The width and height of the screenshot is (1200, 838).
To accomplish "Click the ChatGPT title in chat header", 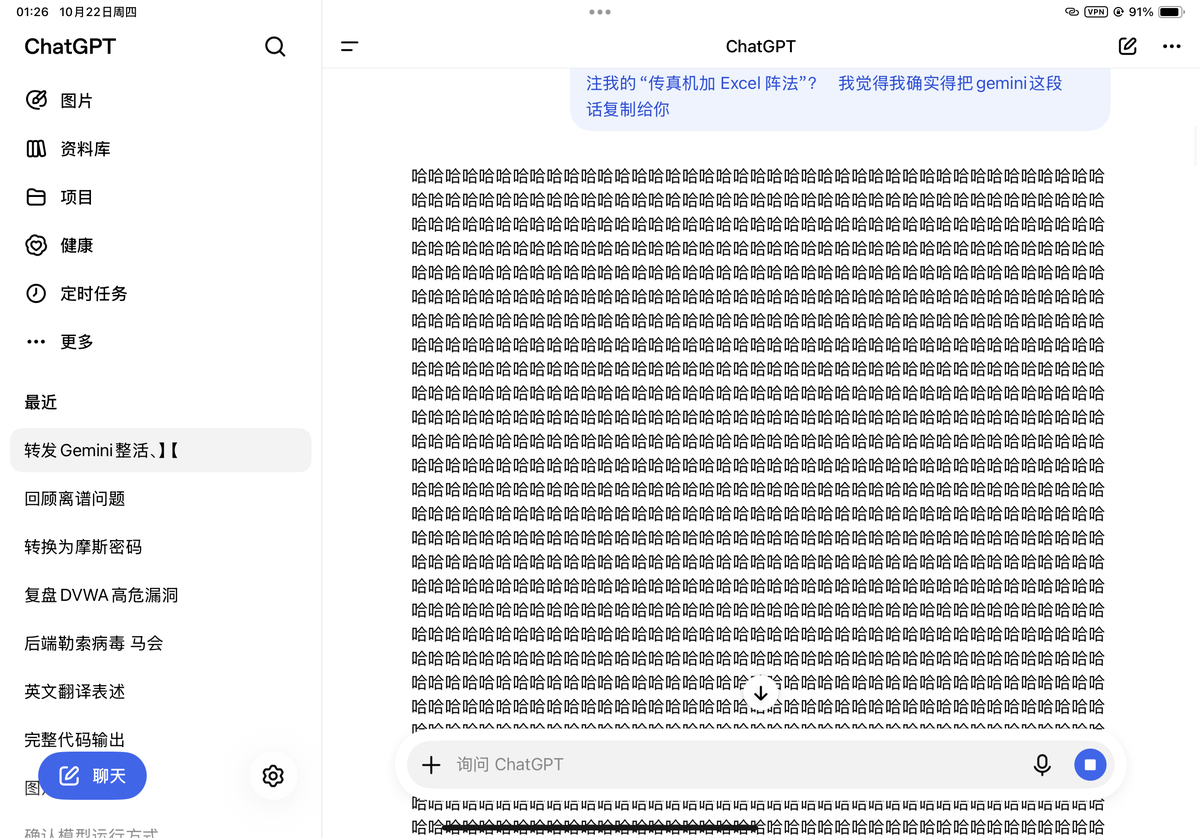I will pyautogui.click(x=761, y=46).
